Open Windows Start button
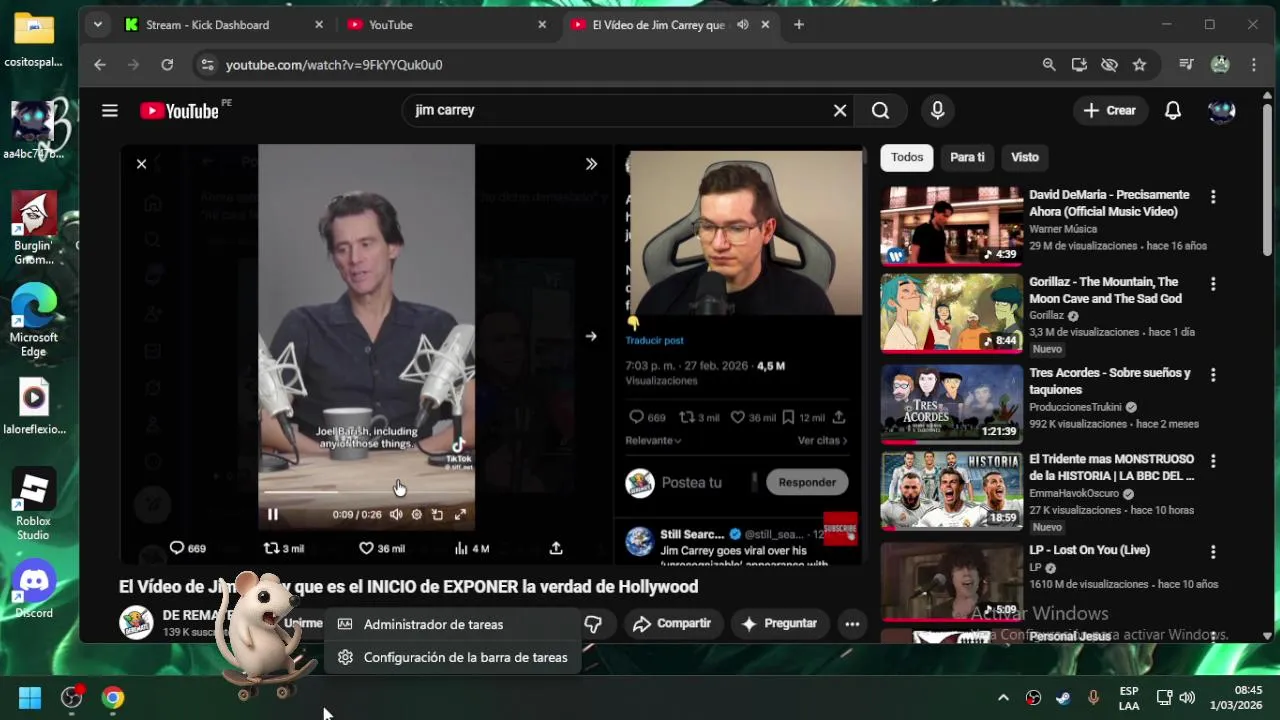1280x720 pixels. coord(30,698)
